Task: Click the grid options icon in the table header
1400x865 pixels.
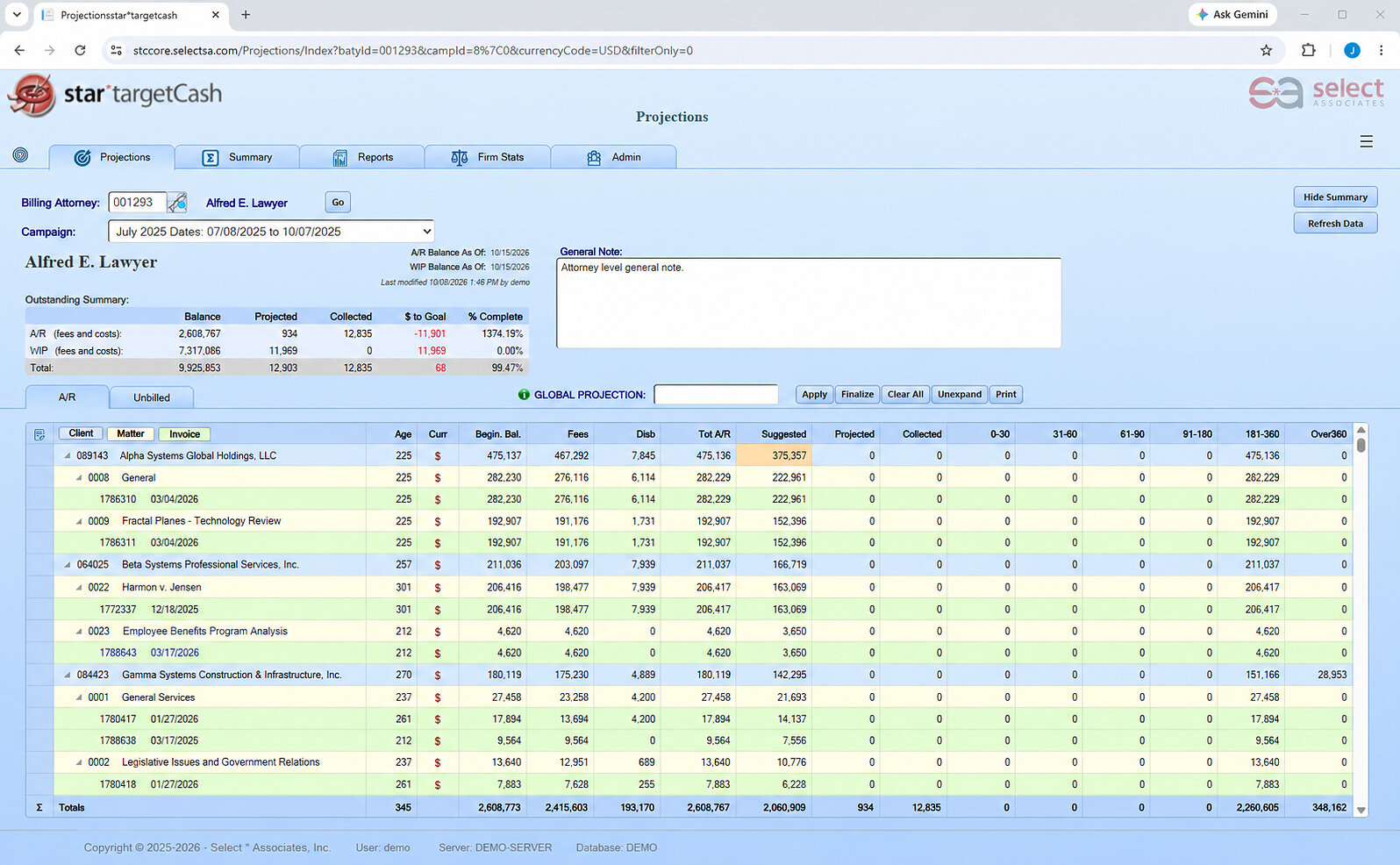Action: tap(39, 434)
